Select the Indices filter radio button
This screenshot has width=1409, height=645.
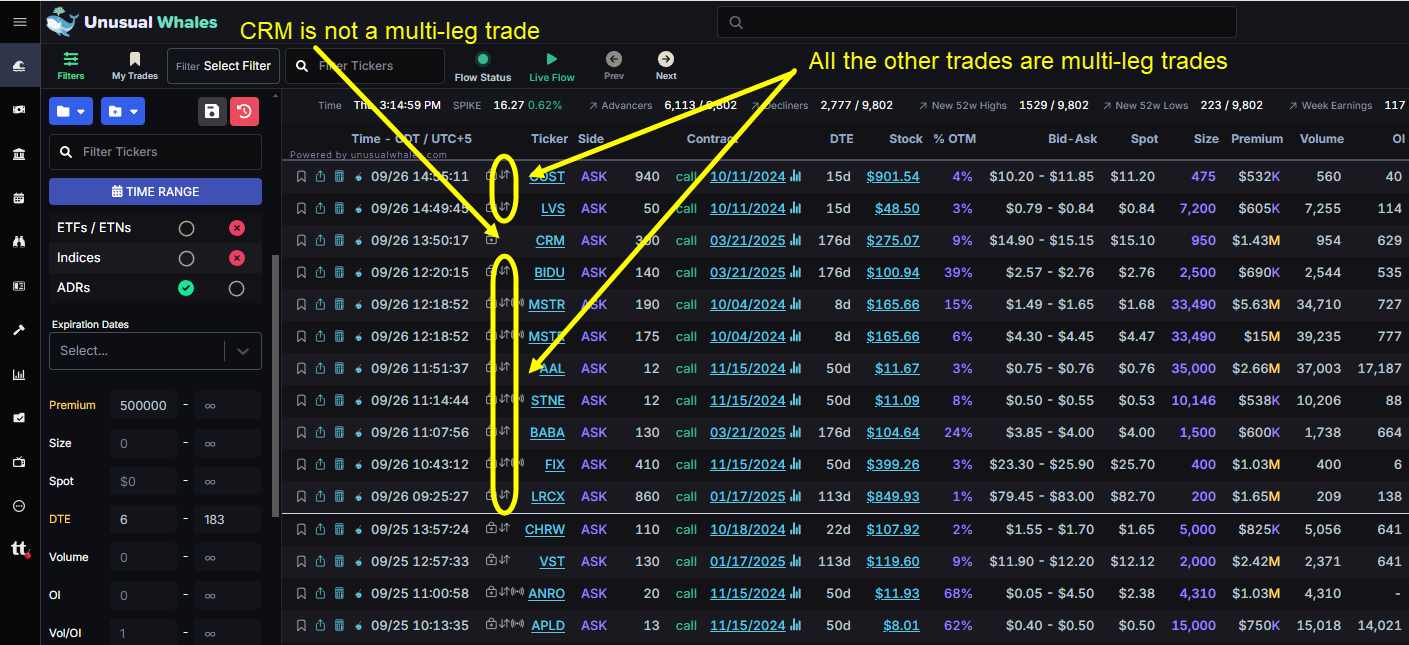(x=186, y=258)
